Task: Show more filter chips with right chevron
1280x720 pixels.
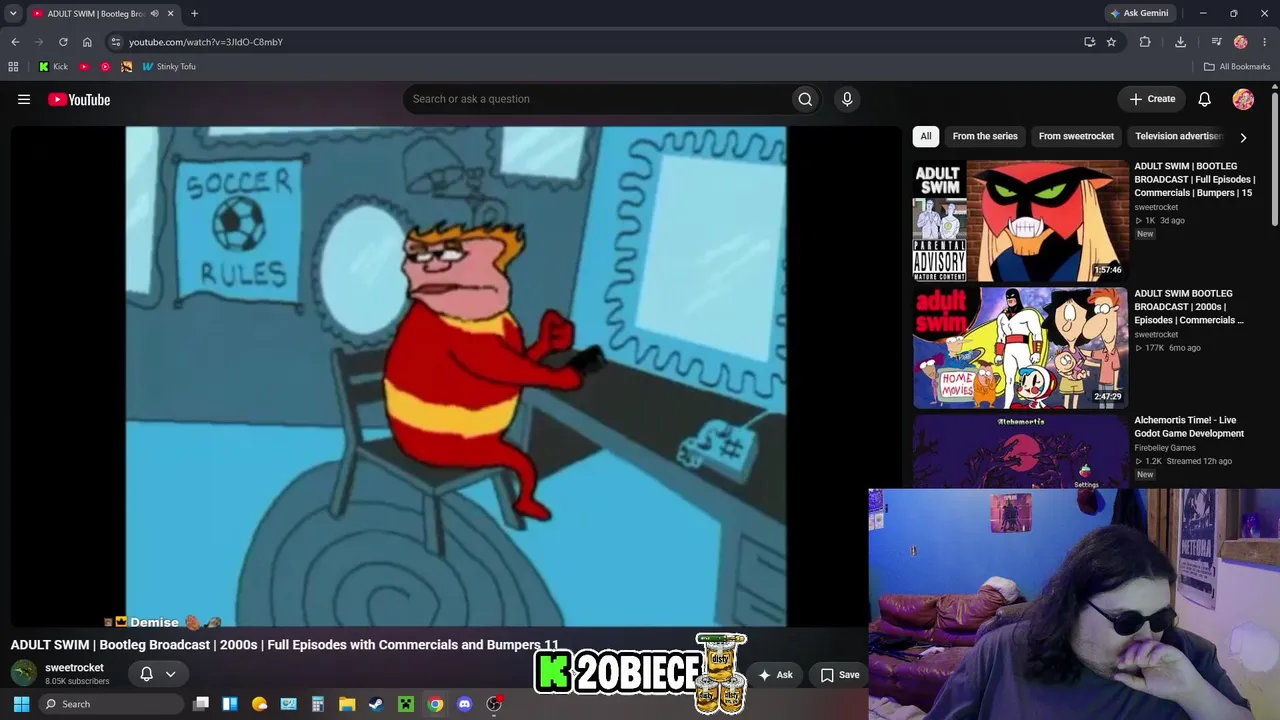Action: [1243, 137]
